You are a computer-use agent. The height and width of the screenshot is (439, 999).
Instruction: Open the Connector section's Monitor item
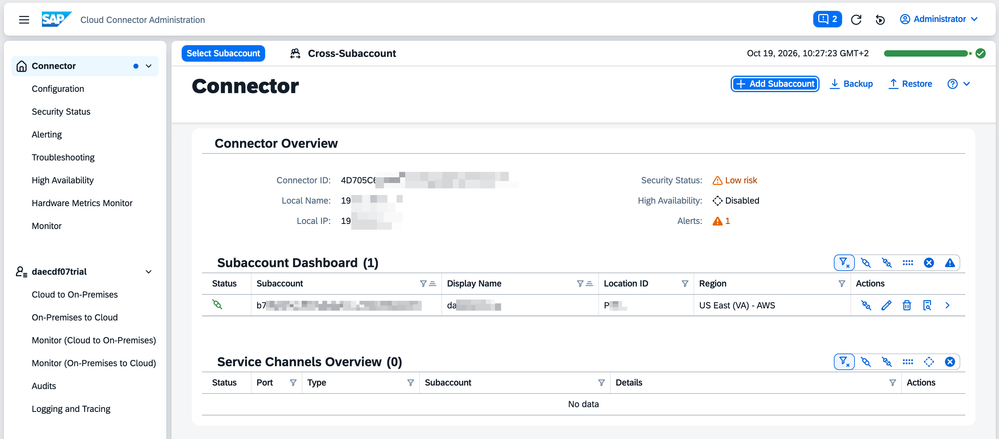pyautogui.click(x=47, y=226)
